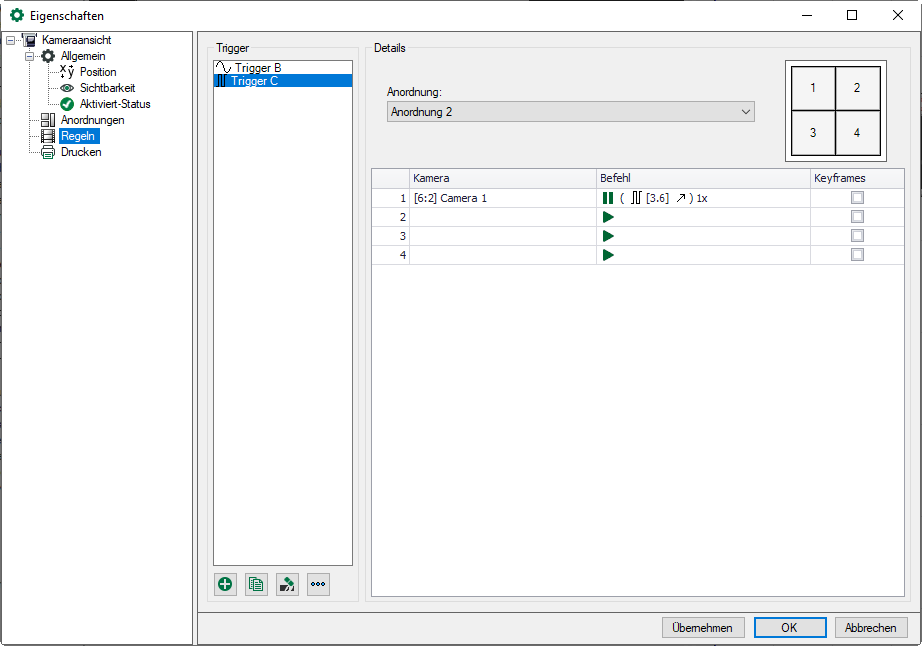The width and height of the screenshot is (922, 646).
Task: Click row number 4 in the table
Action: pos(391,255)
